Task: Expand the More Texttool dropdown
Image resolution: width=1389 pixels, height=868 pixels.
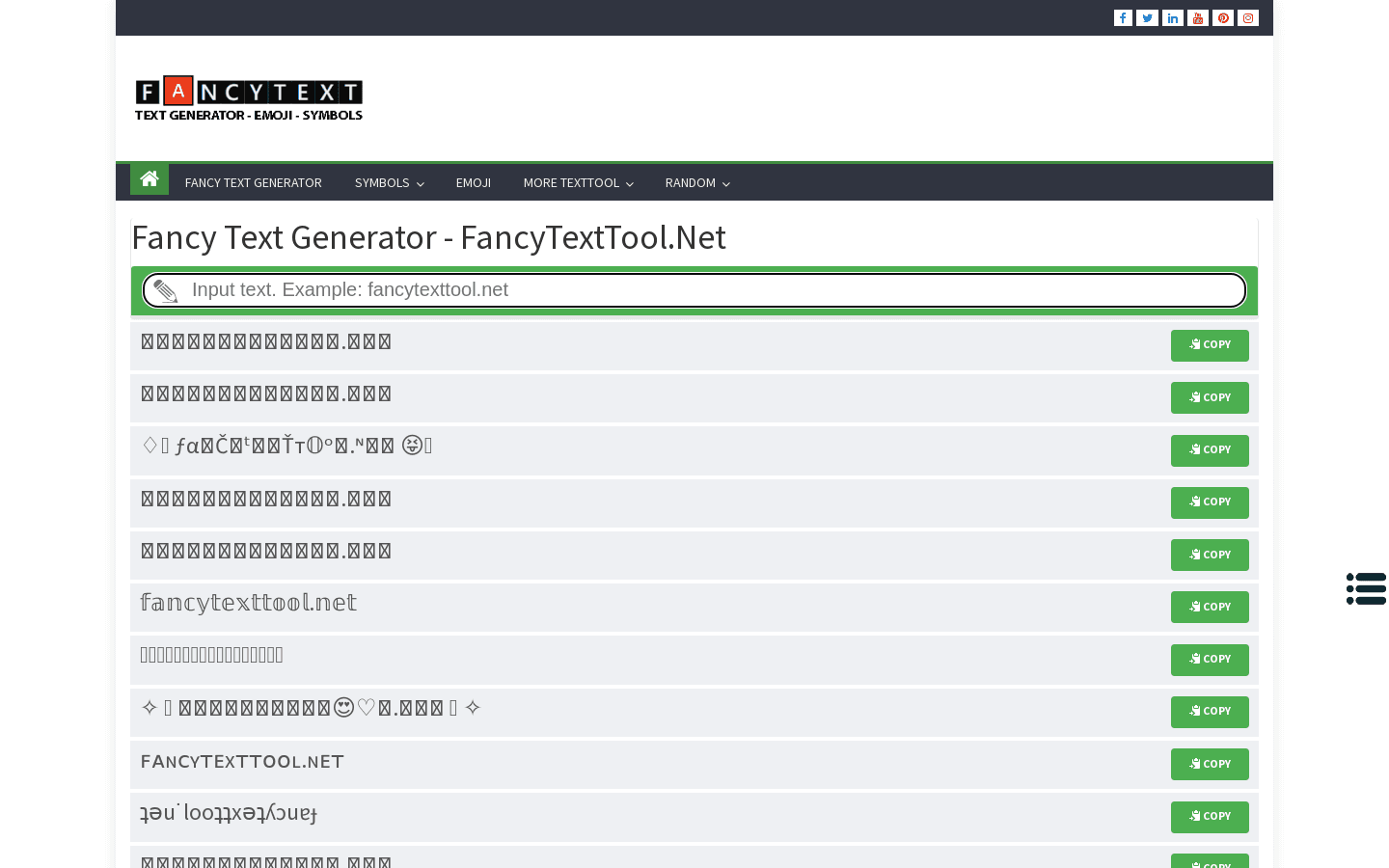Action: click(x=578, y=183)
